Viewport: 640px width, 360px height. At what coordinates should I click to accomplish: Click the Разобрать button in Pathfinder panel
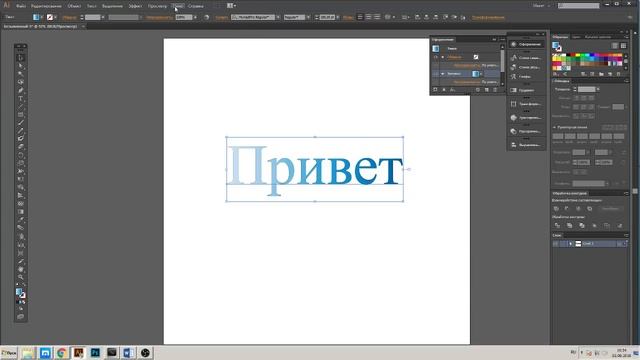pyautogui.click(x=610, y=209)
